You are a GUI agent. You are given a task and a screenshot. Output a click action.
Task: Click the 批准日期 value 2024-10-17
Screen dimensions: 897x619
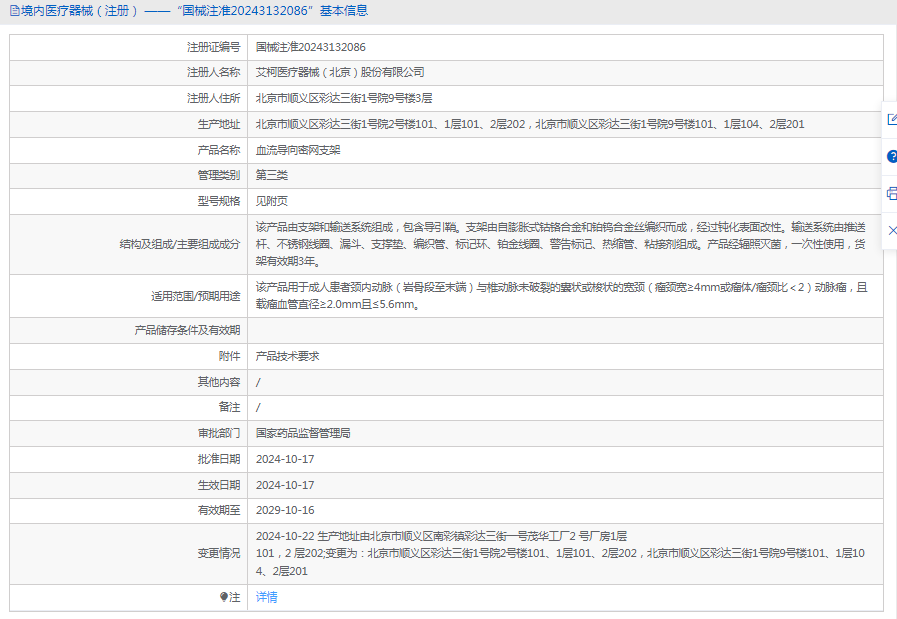pyautogui.click(x=285, y=459)
